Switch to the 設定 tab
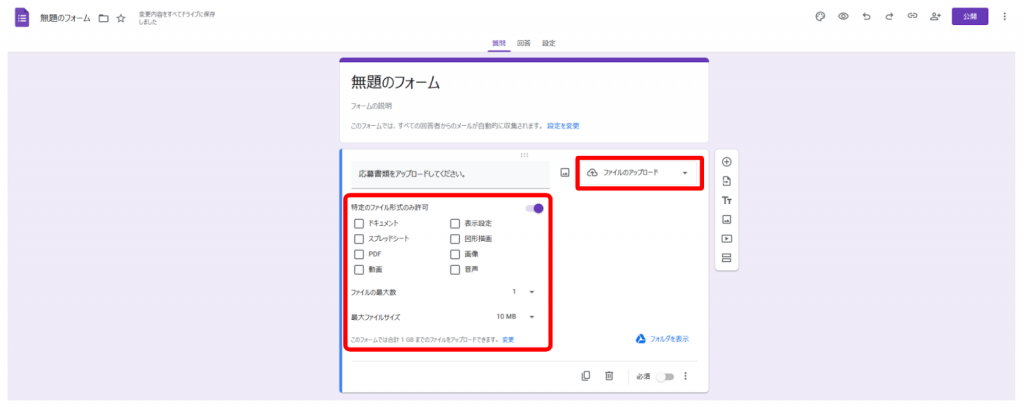 point(549,43)
